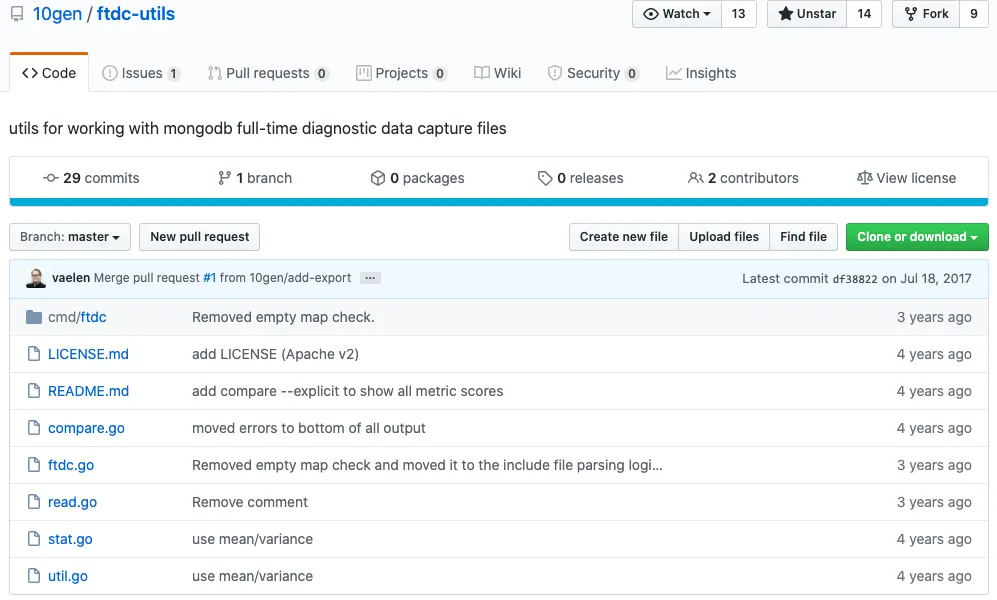The image size is (997, 600).
Task: Click the commits history clock icon
Action: [51, 178]
